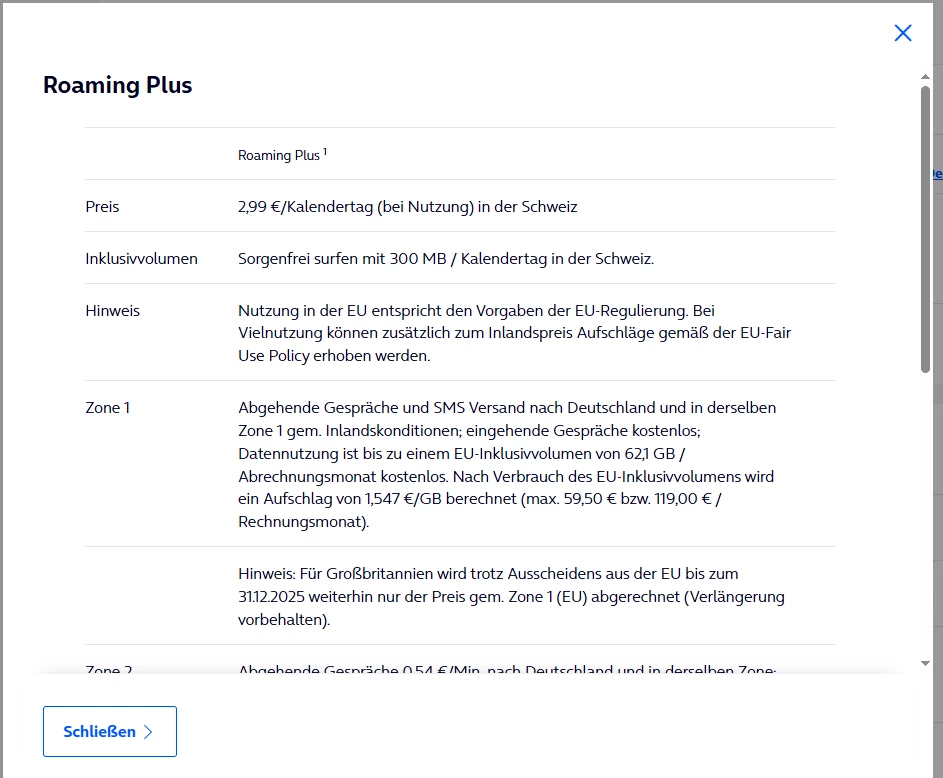Select the Preis row label
The width and height of the screenshot is (943, 778).
(x=102, y=207)
